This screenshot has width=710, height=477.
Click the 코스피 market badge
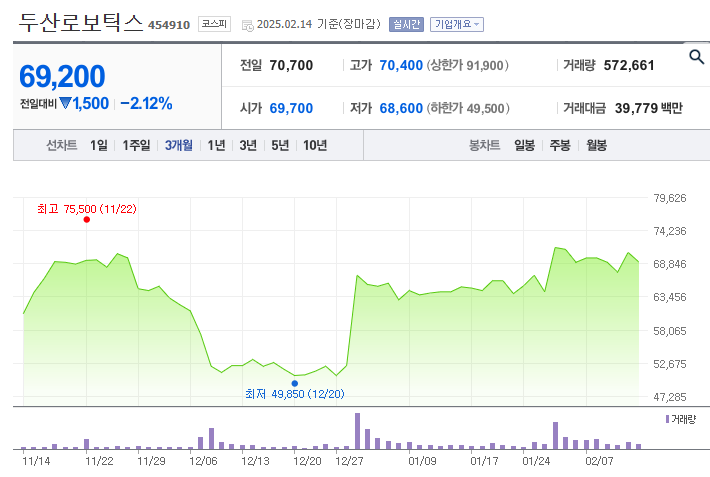214,24
